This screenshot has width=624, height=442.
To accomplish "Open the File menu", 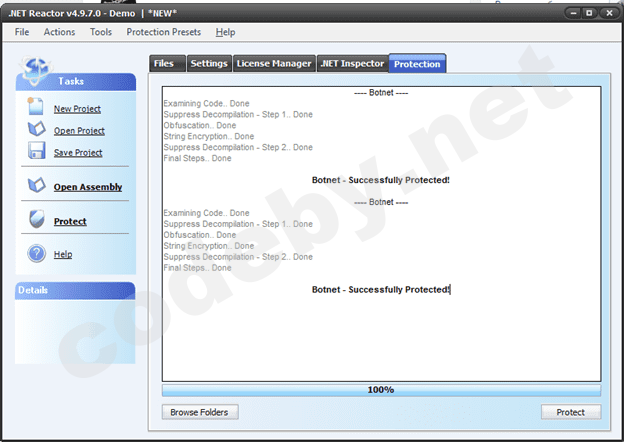I will pyautogui.click(x=22, y=32).
